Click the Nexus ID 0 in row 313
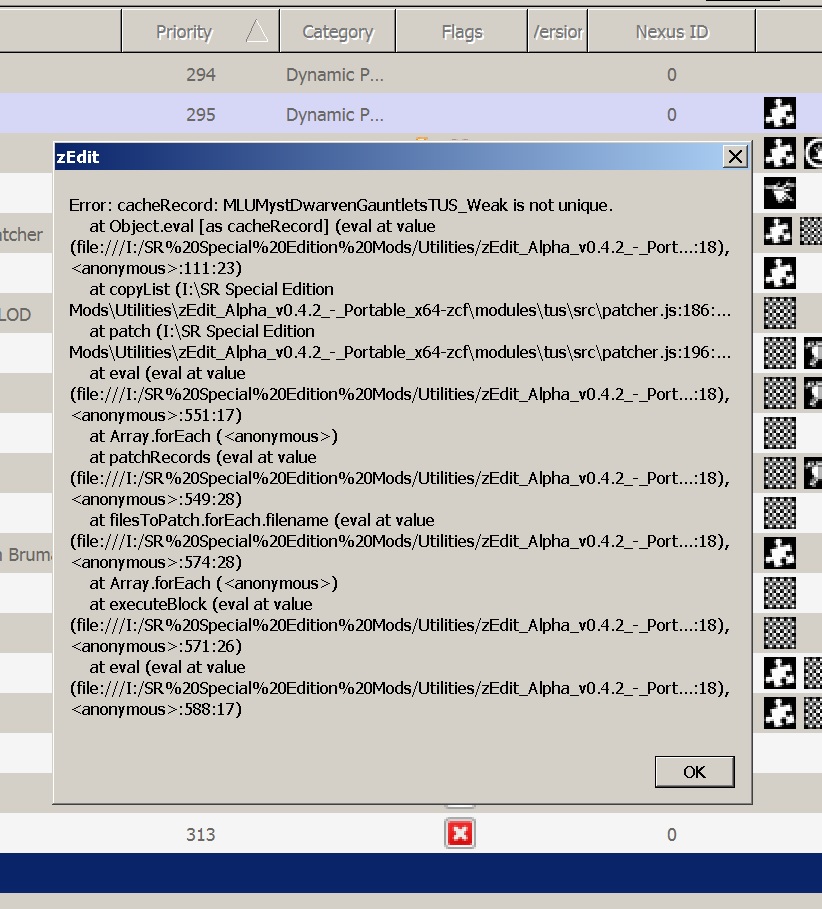The image size is (822, 909). pos(671,835)
